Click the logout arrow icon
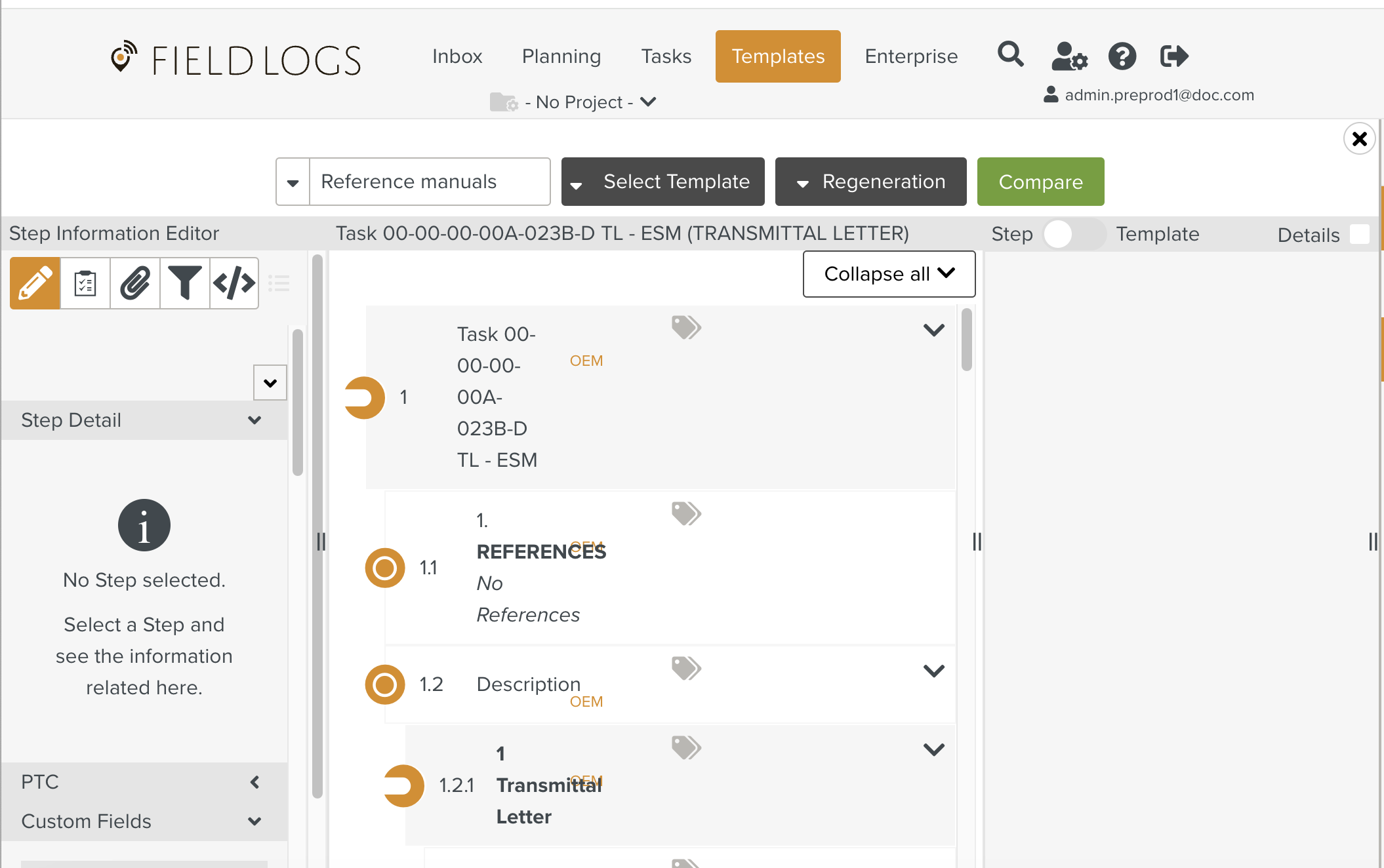Viewport: 1384px width, 868px height. [1173, 56]
